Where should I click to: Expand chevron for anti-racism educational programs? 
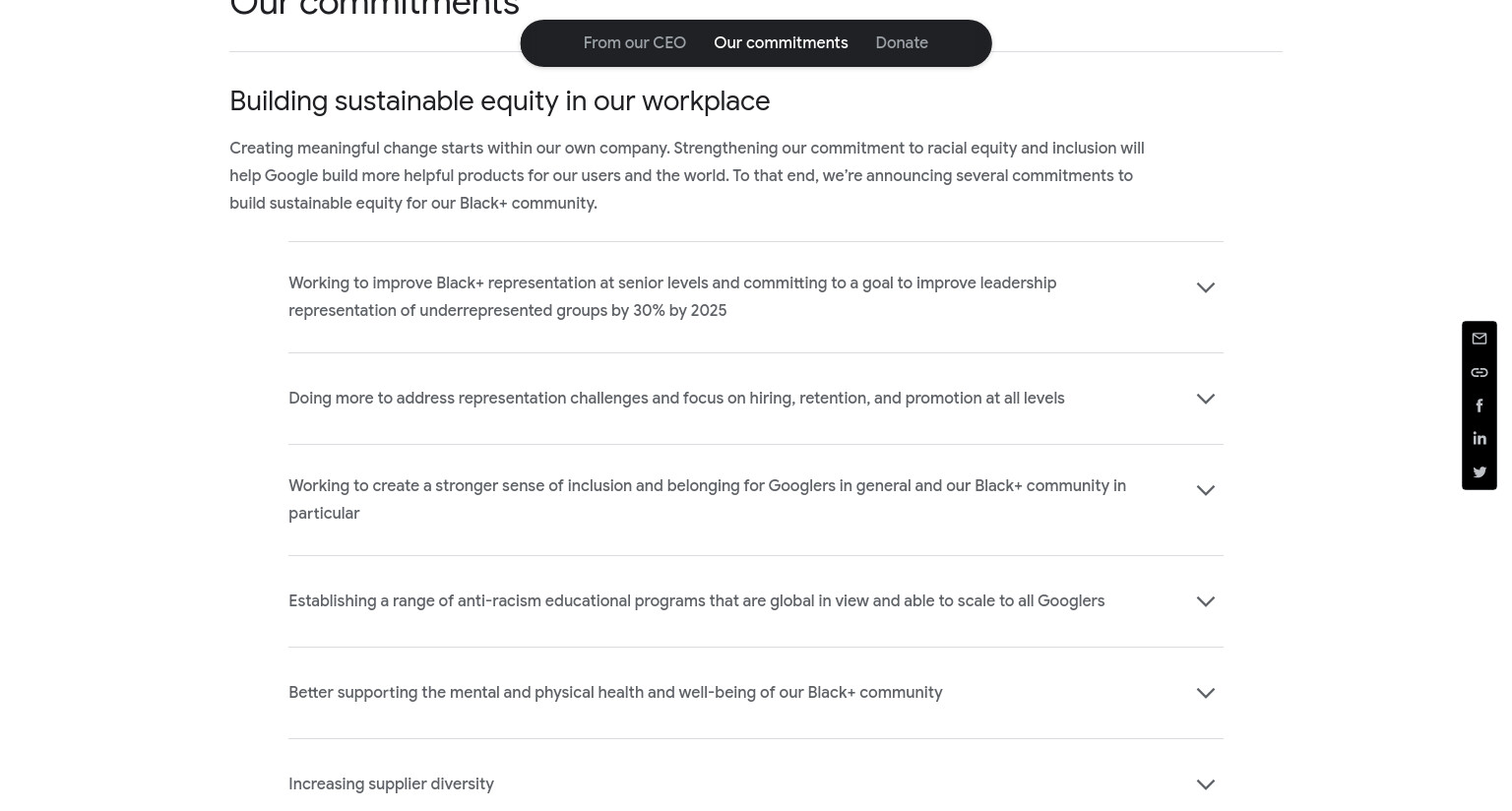click(1206, 601)
